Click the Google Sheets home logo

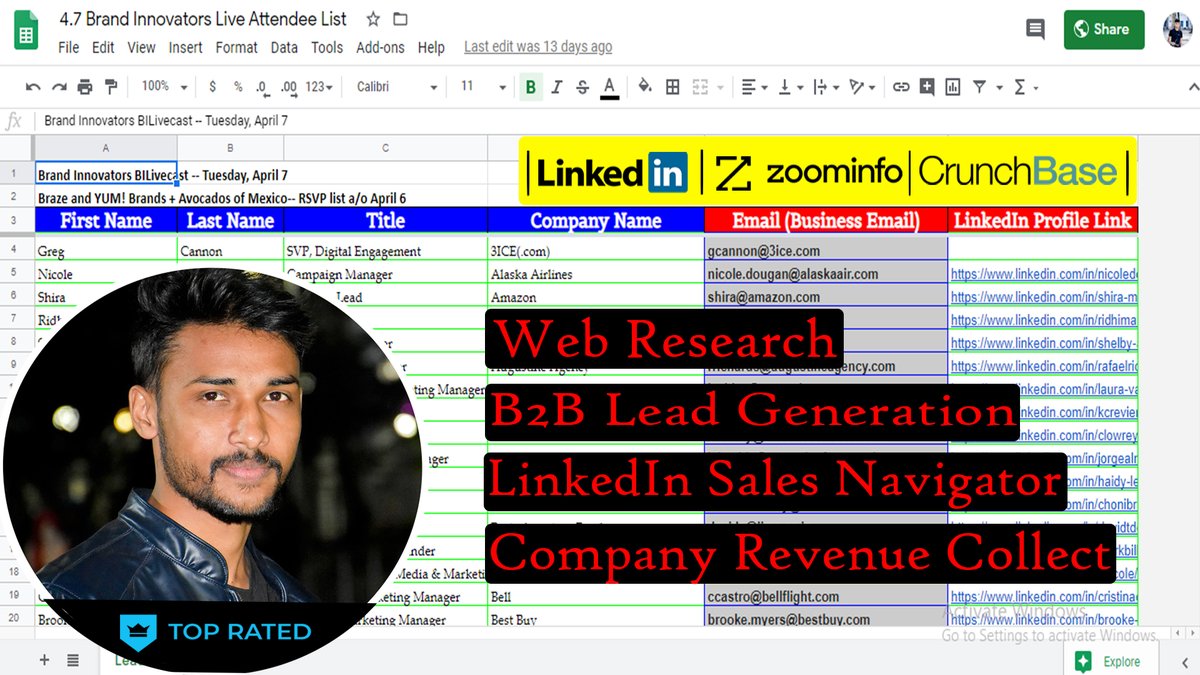(26, 32)
